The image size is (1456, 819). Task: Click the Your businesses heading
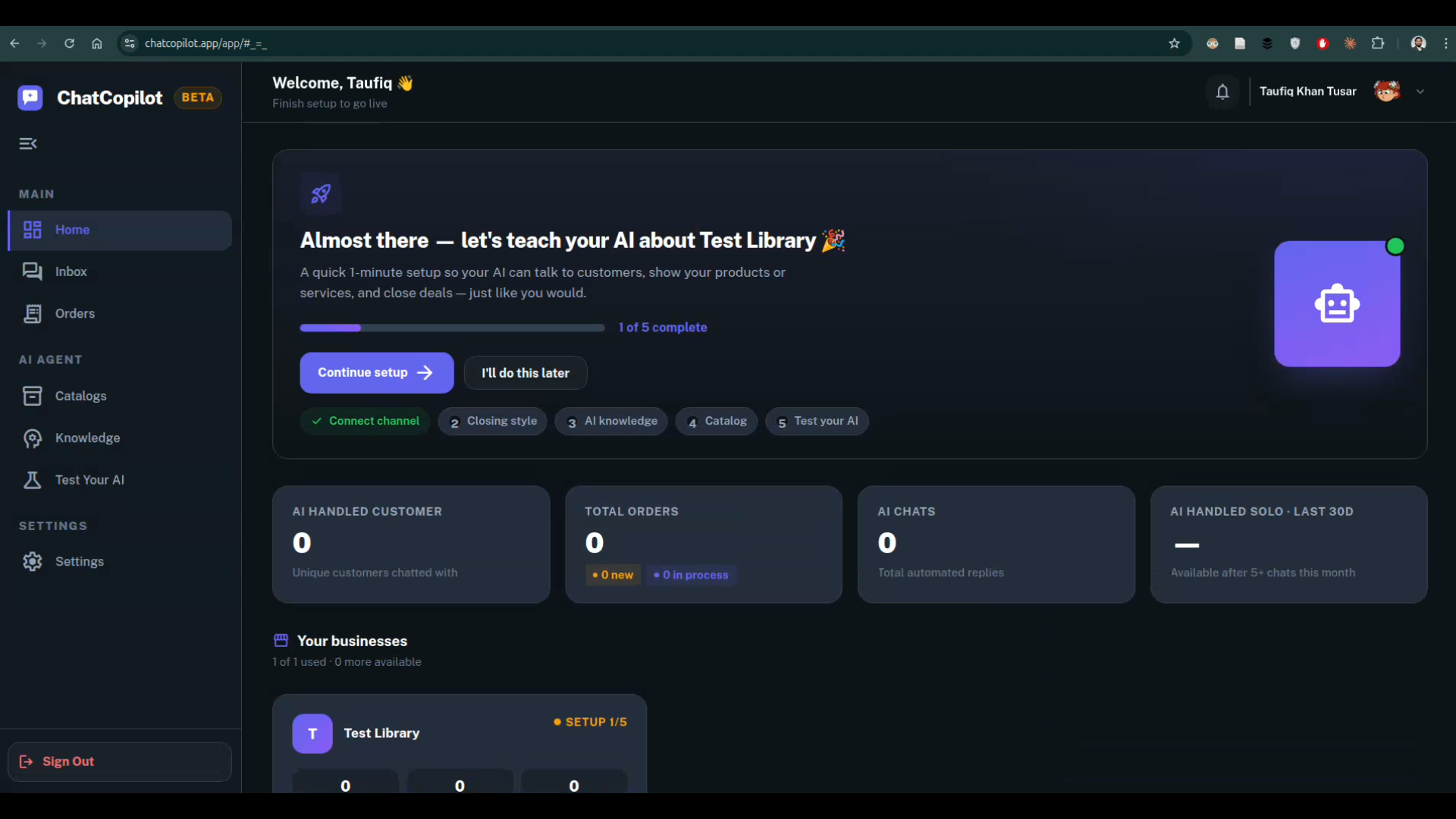[x=352, y=641]
